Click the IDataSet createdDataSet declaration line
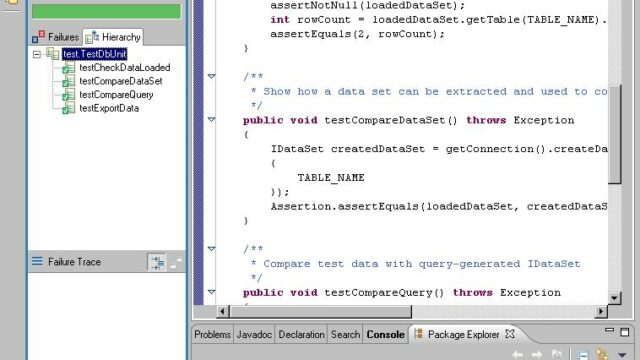Image resolution: width=640 pixels, height=360 pixels. pyautogui.click(x=439, y=149)
